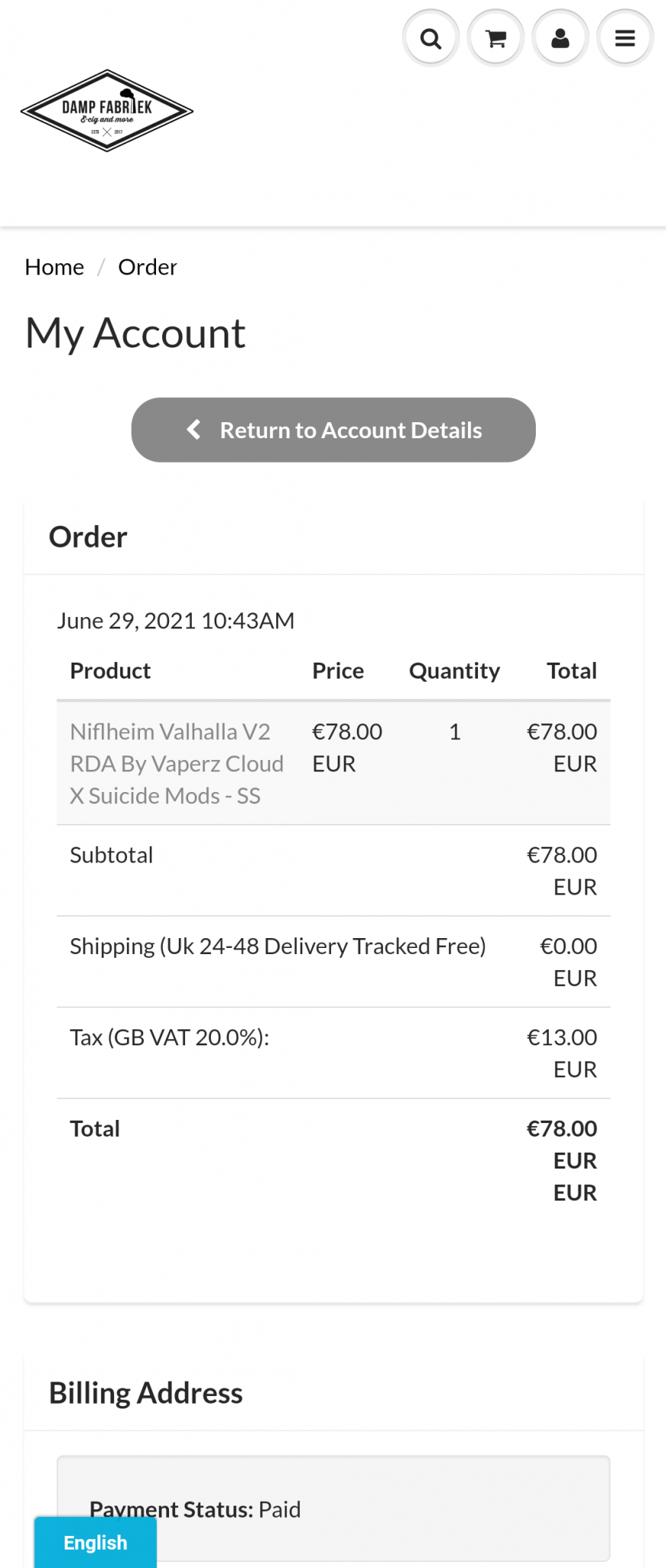Click the My Account page heading
The width and height of the screenshot is (666, 1568).
click(x=135, y=333)
